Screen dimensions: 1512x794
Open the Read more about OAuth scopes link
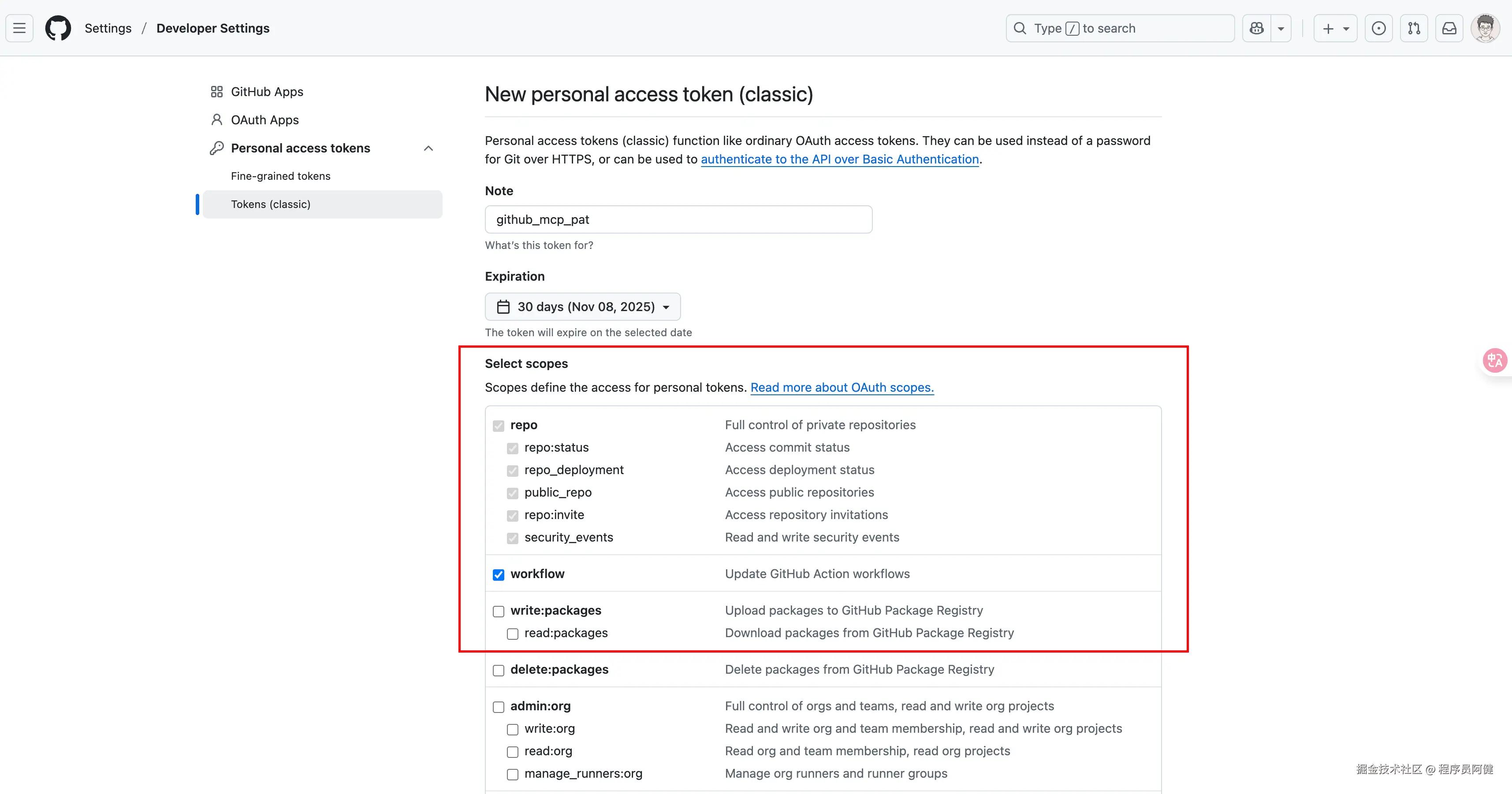(842, 387)
